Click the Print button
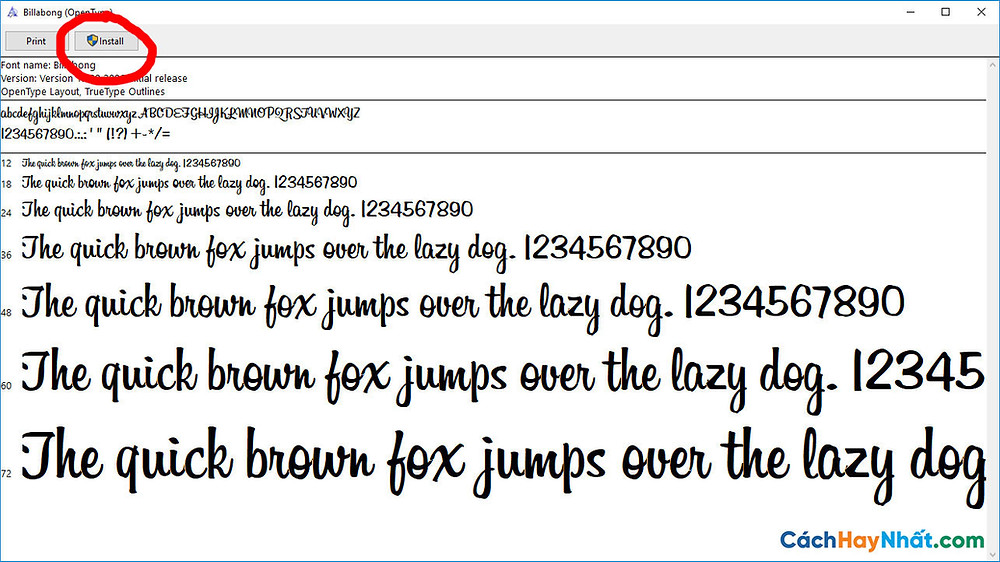Viewport: 1000px width, 562px height. pyautogui.click(x=35, y=41)
